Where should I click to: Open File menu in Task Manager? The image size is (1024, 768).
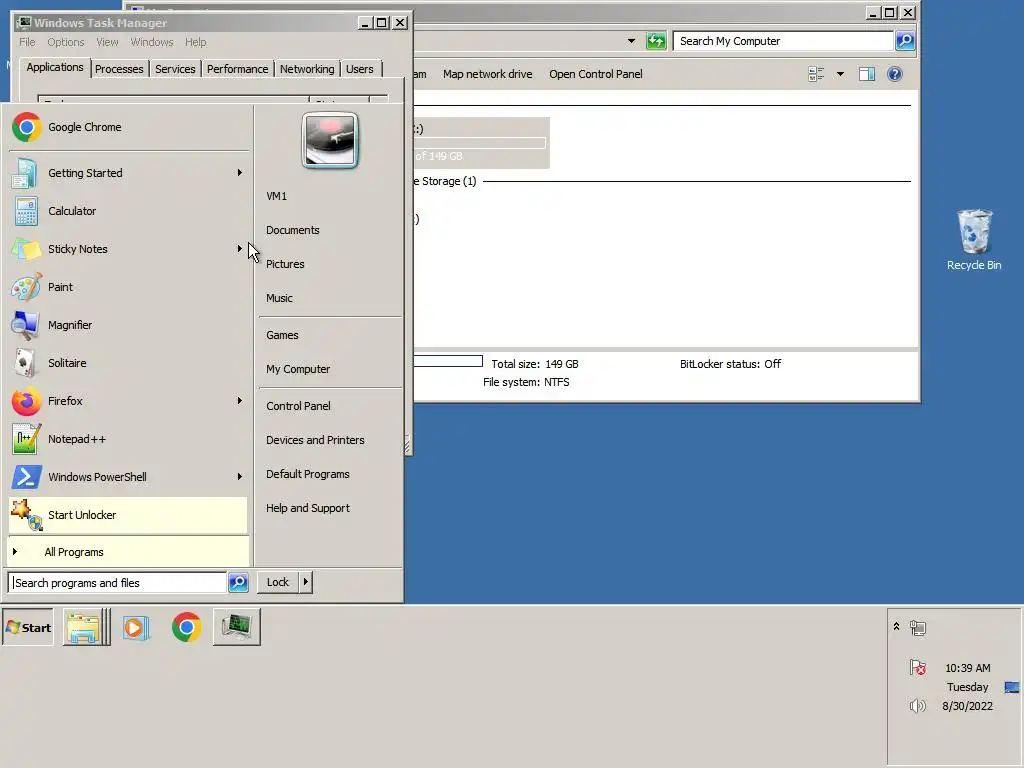[x=27, y=42]
